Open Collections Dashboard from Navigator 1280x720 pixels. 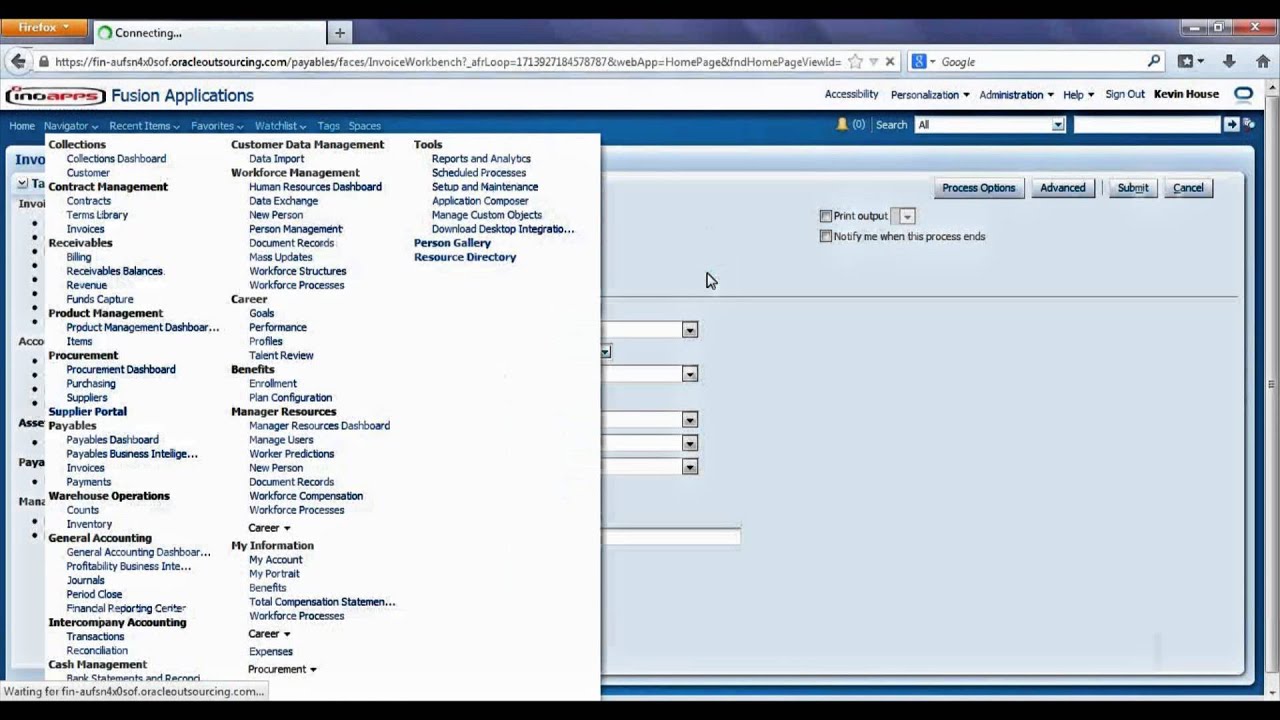click(116, 159)
